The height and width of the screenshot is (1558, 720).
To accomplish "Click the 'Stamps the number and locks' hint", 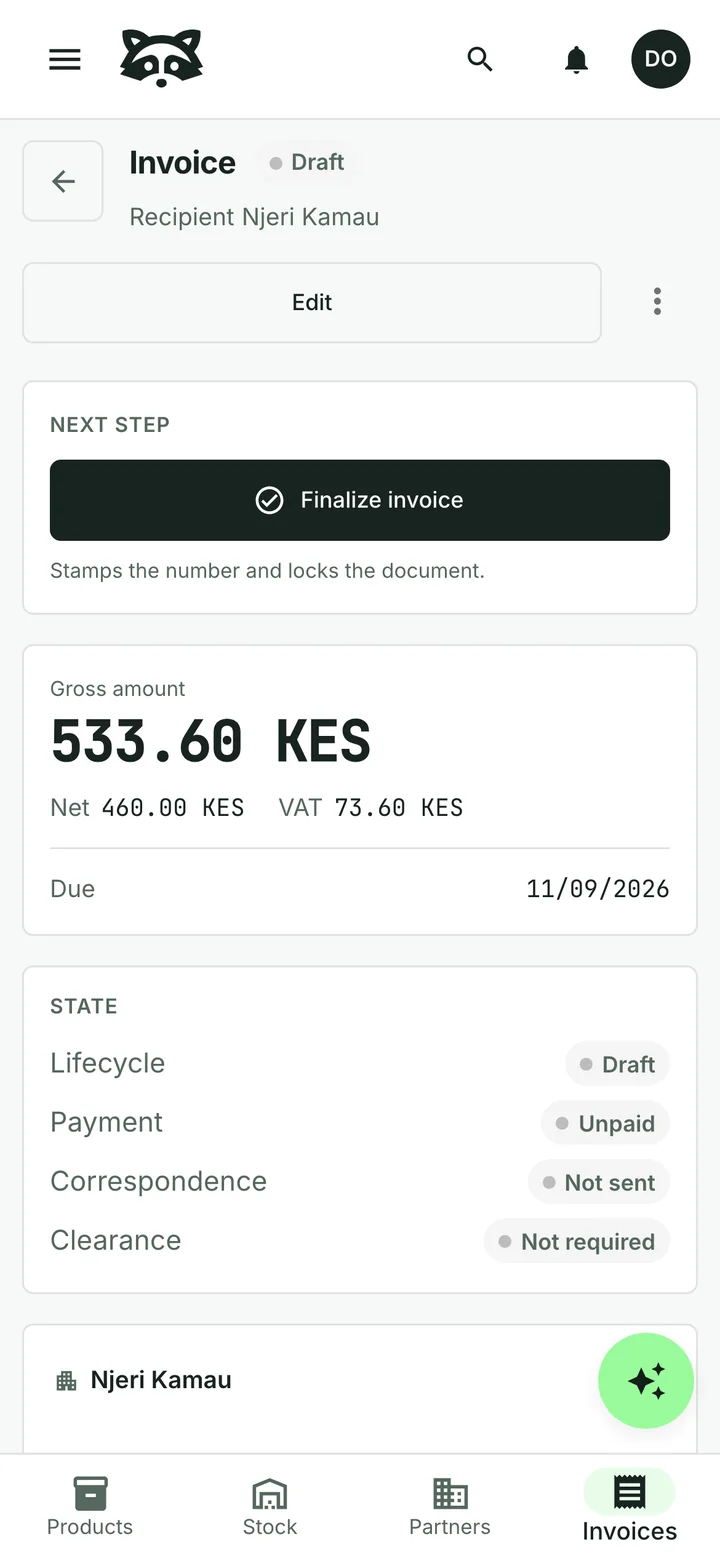I will (x=267, y=571).
